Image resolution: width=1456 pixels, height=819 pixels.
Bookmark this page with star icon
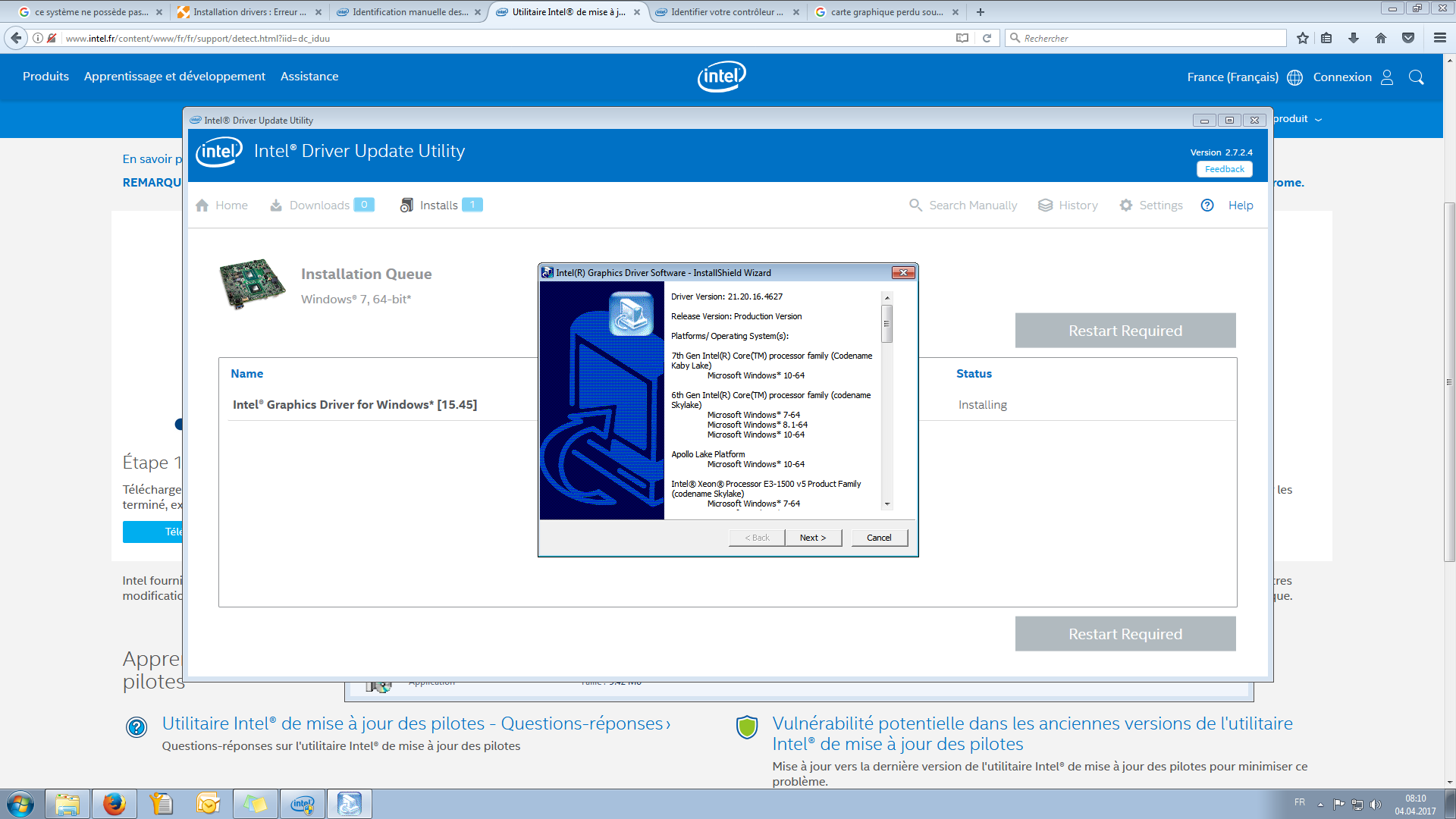tap(1303, 38)
